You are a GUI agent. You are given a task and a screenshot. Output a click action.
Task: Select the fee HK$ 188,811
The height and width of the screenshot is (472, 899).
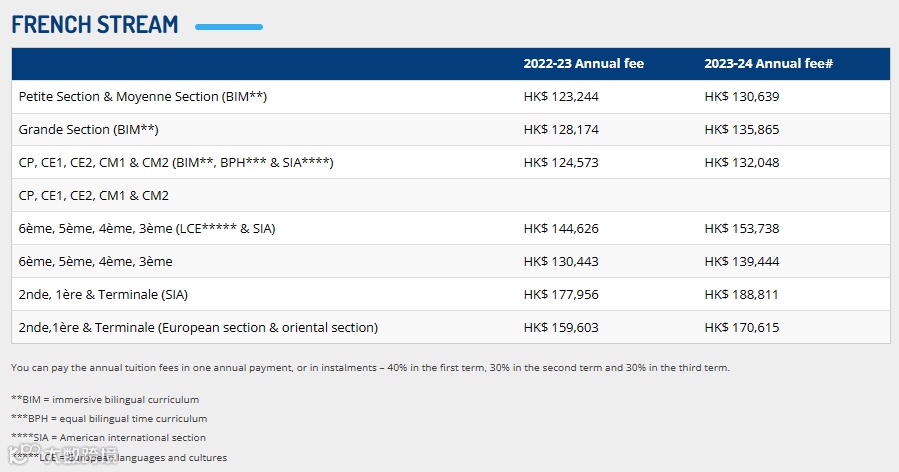click(741, 294)
